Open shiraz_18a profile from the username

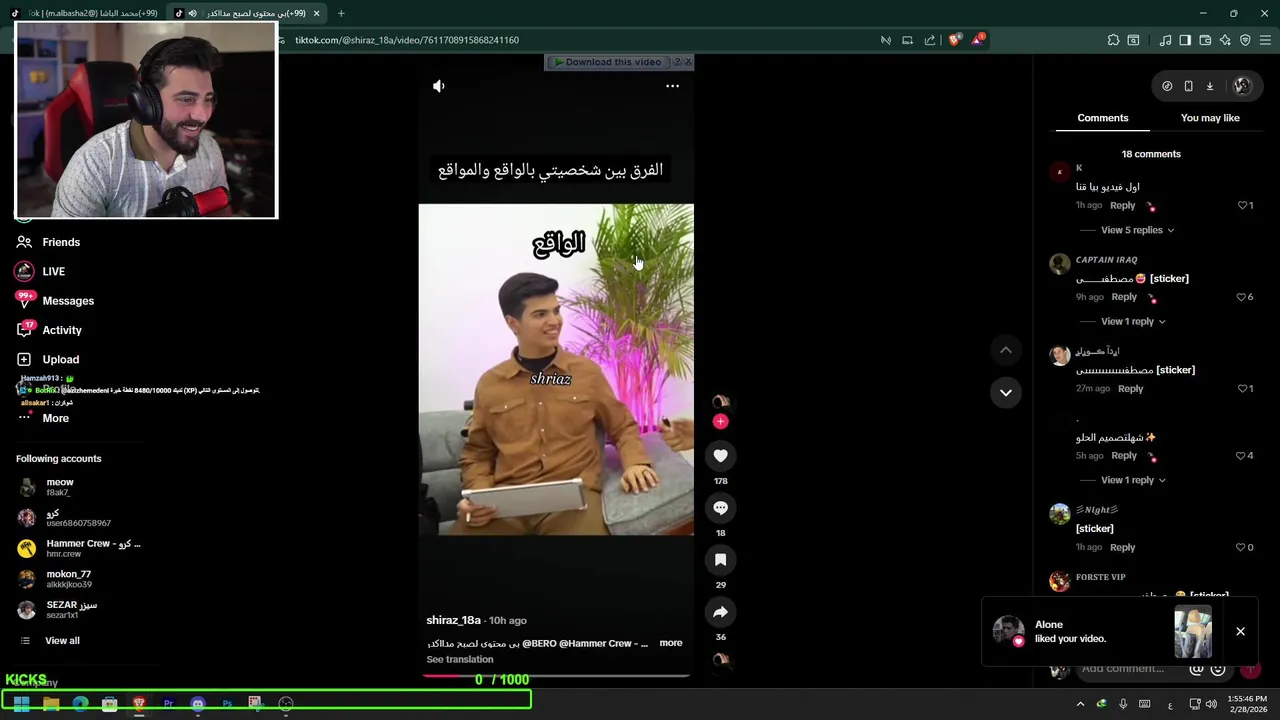click(453, 620)
